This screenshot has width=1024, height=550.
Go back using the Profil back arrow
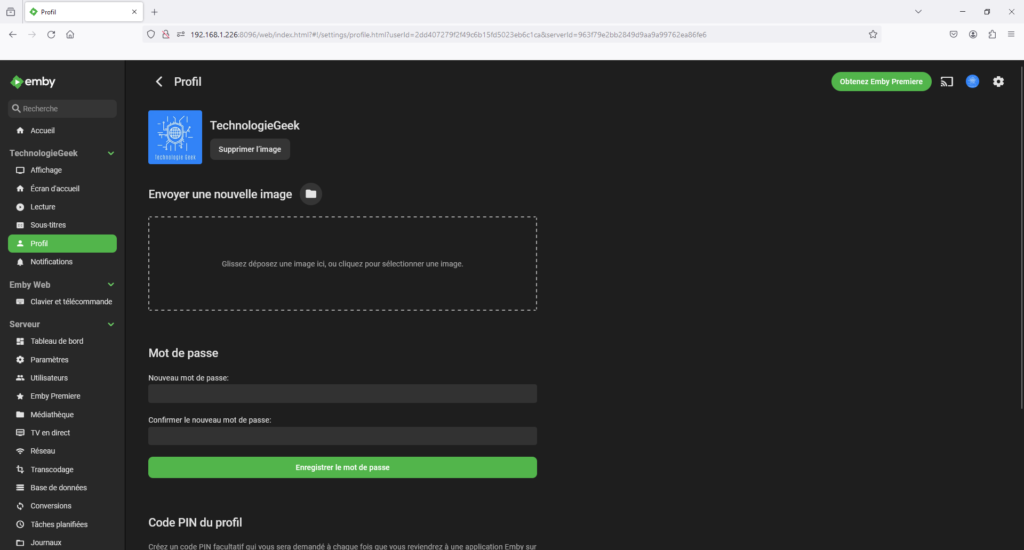pos(158,82)
